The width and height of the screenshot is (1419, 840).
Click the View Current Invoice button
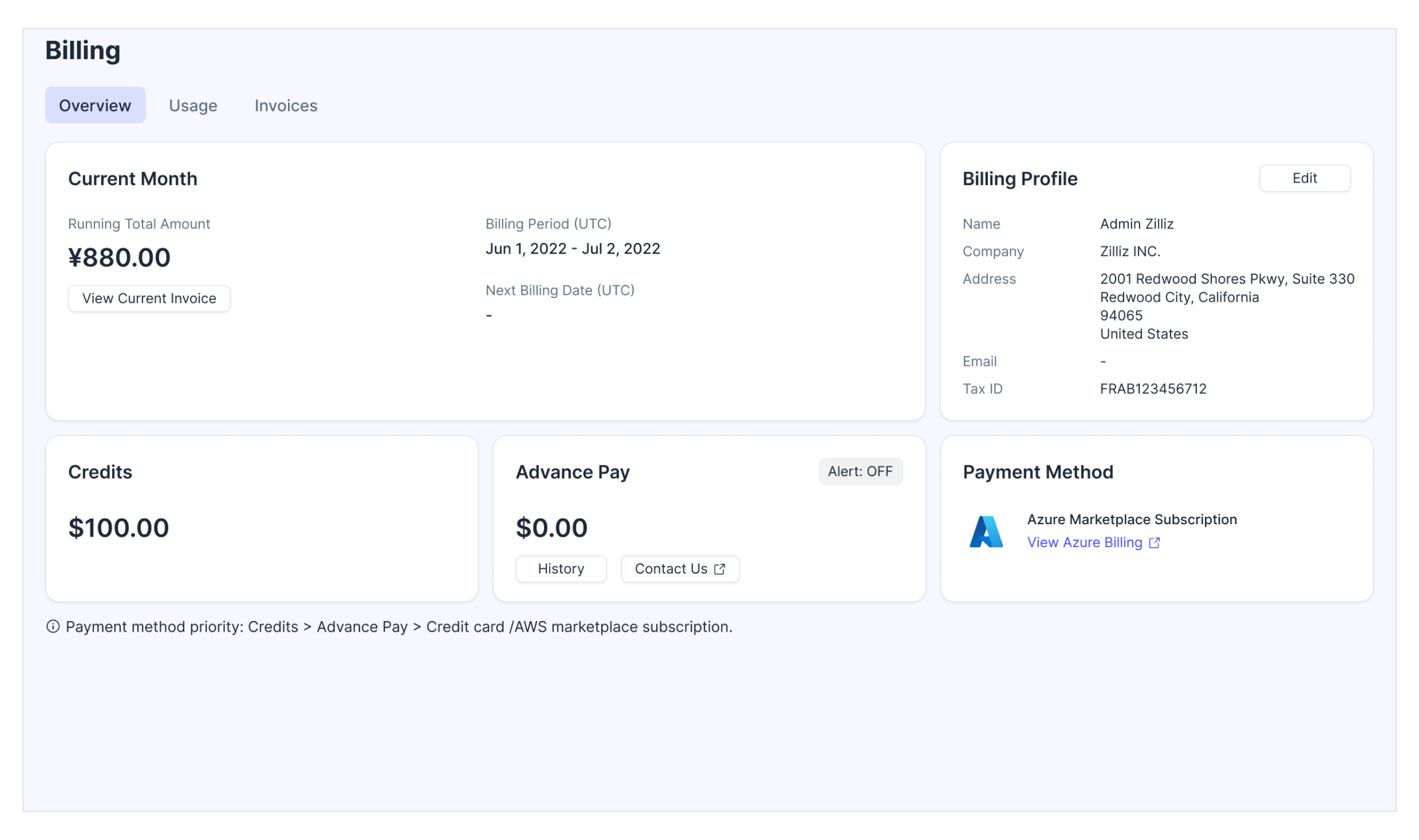tap(149, 299)
